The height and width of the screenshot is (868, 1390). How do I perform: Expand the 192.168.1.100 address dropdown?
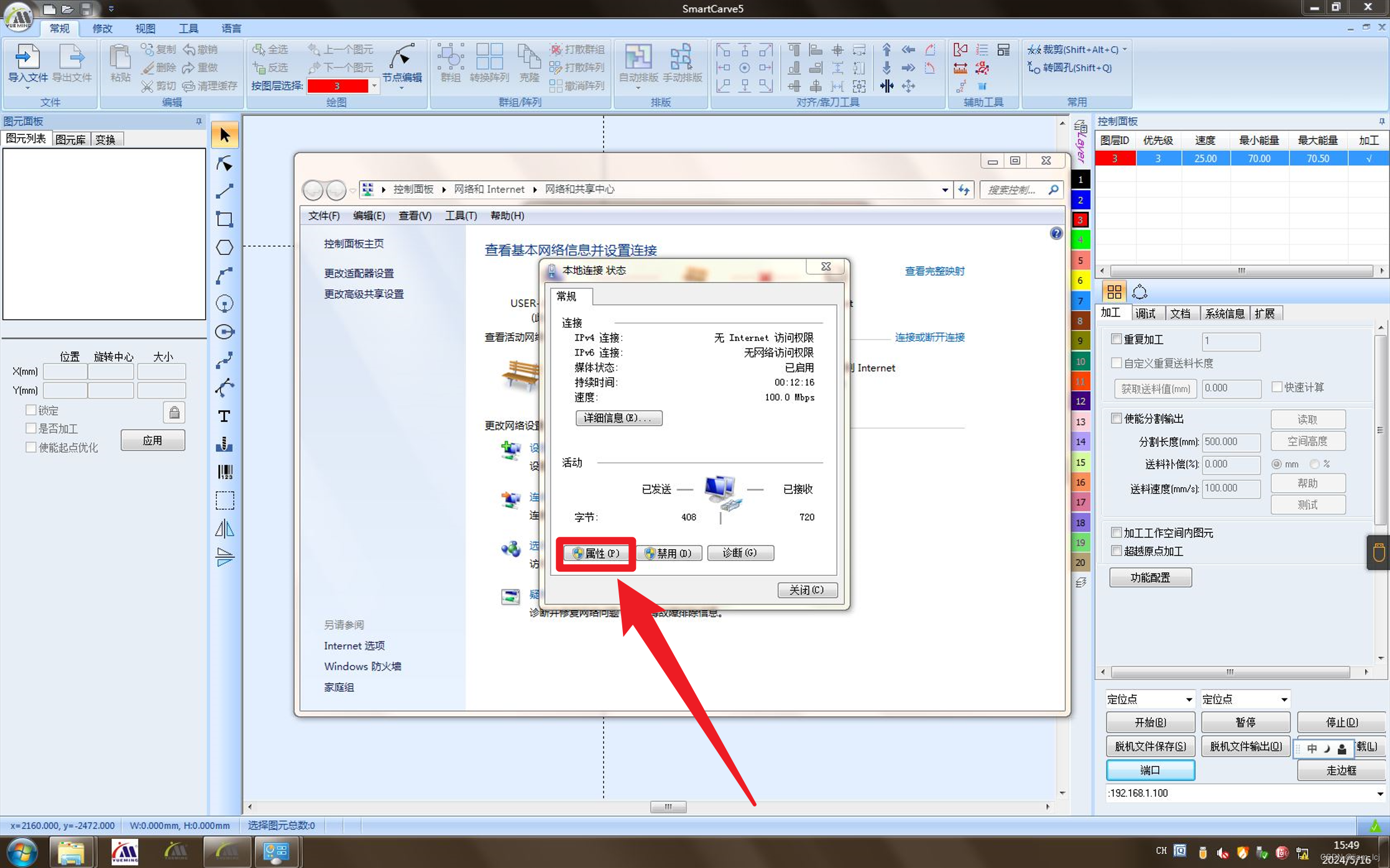coord(1379,793)
